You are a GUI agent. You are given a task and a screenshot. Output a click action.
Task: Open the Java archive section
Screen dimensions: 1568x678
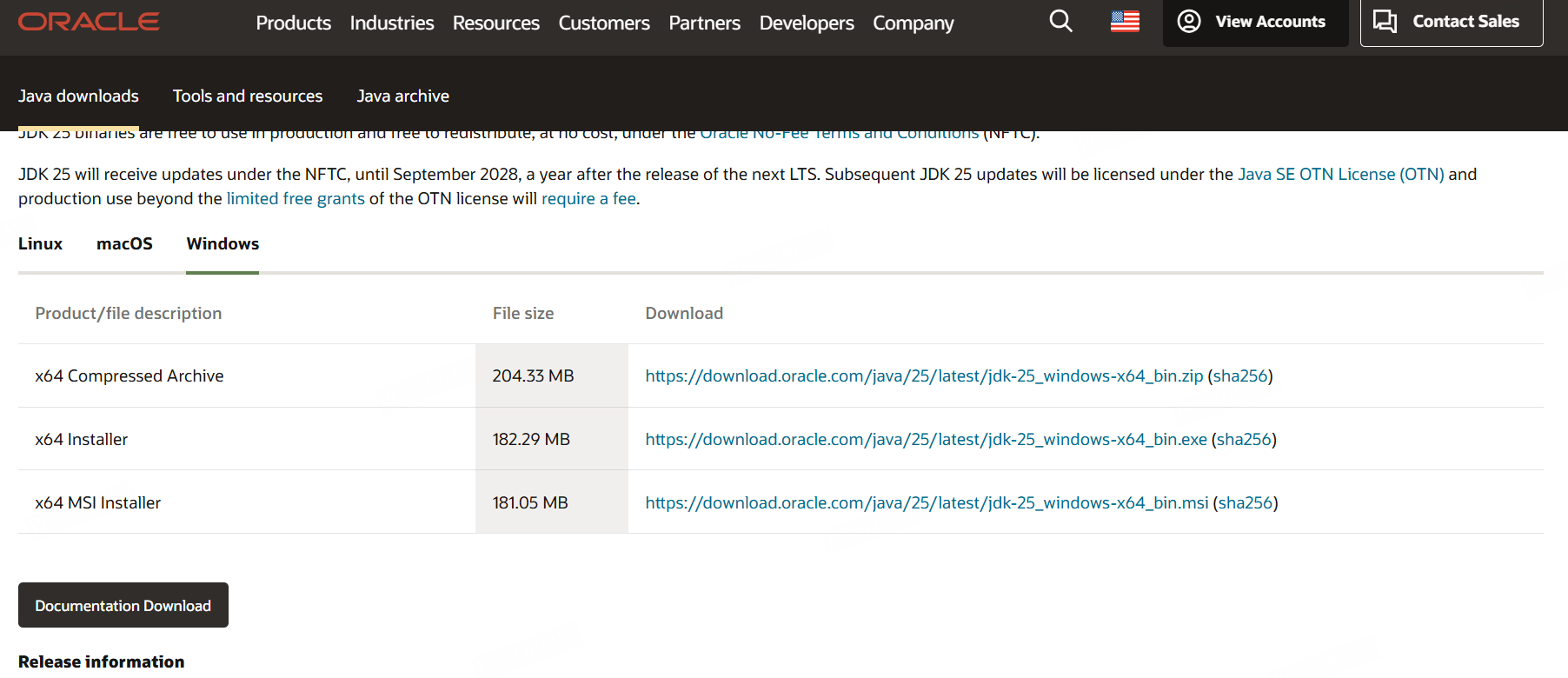pyautogui.click(x=402, y=96)
